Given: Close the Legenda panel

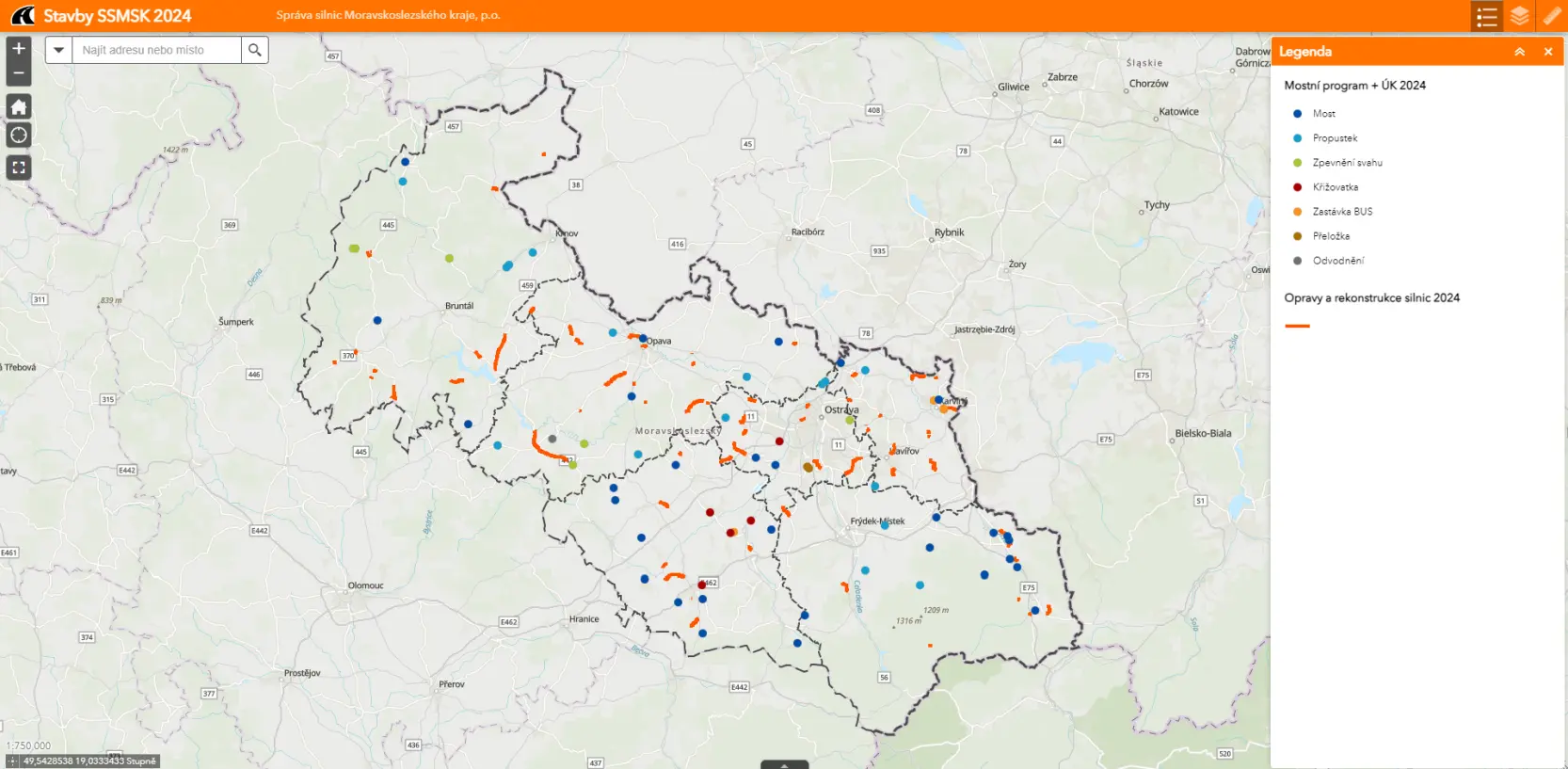Looking at the screenshot, I should click(x=1548, y=52).
